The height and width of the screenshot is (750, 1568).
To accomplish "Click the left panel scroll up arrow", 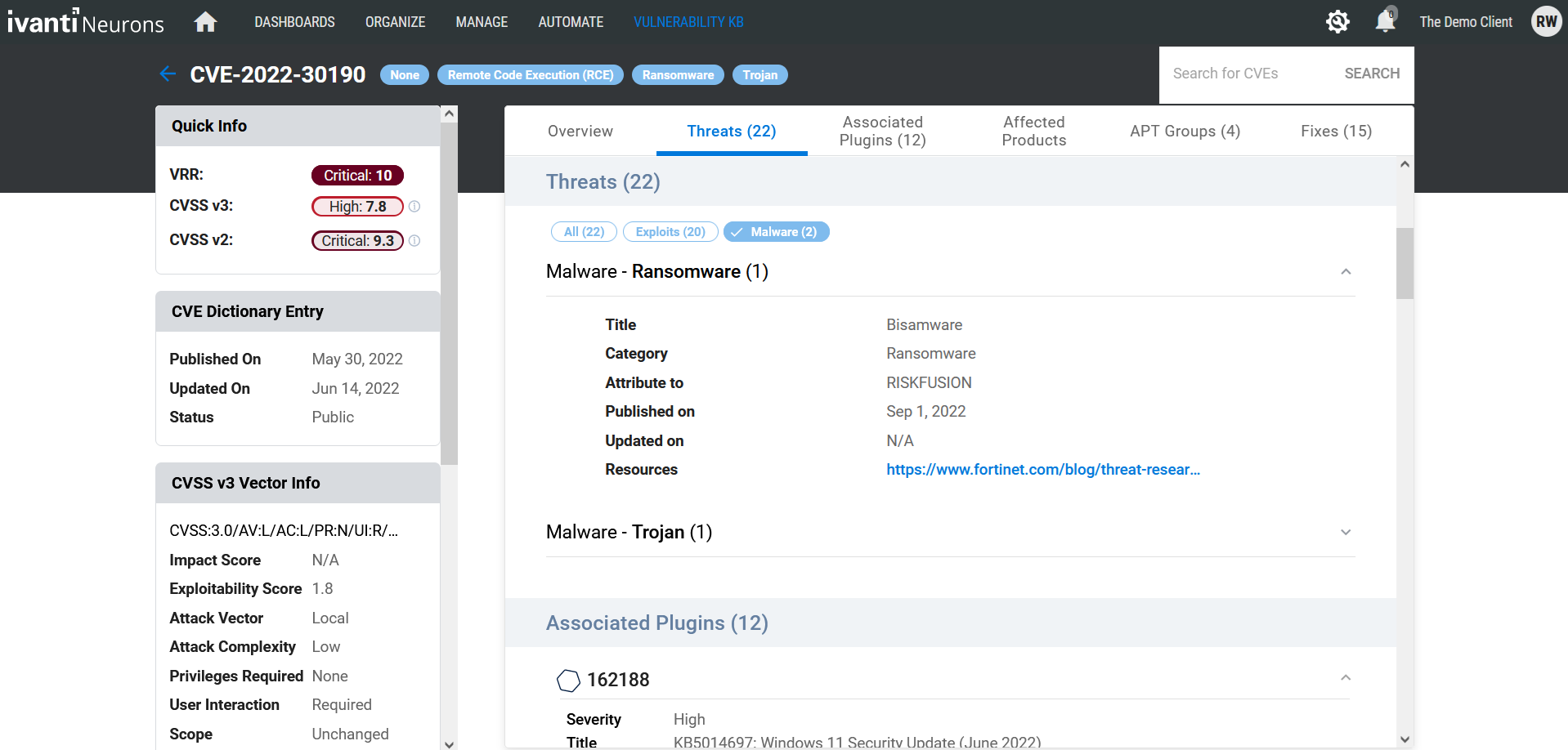I will pyautogui.click(x=449, y=114).
